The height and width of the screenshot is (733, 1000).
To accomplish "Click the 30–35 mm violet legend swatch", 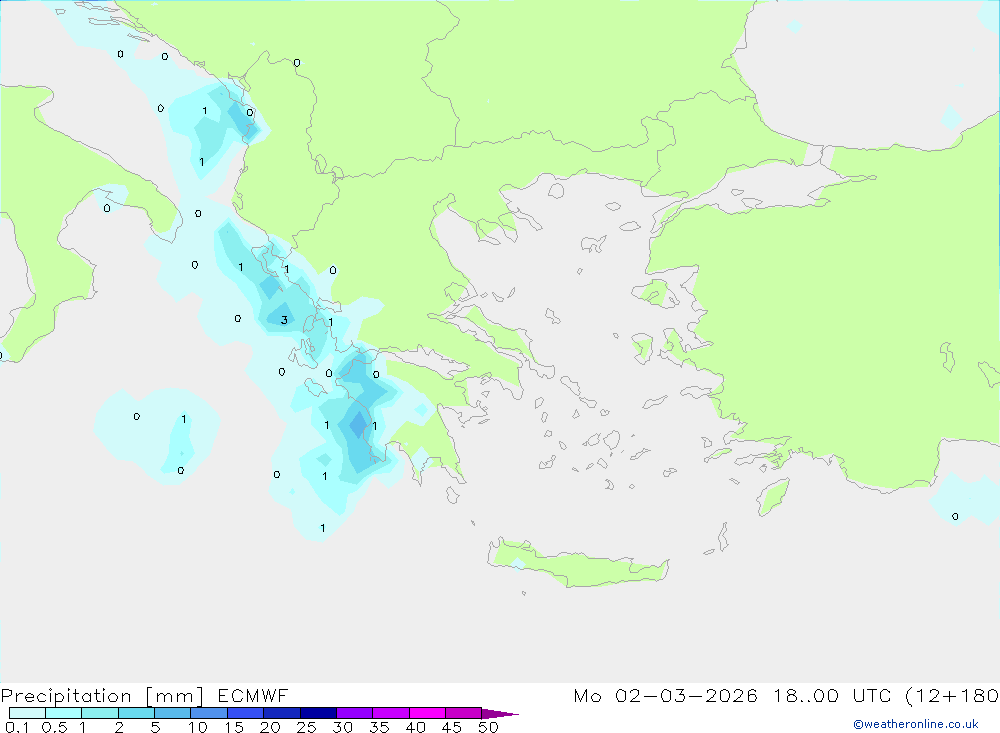I will (x=354, y=713).
